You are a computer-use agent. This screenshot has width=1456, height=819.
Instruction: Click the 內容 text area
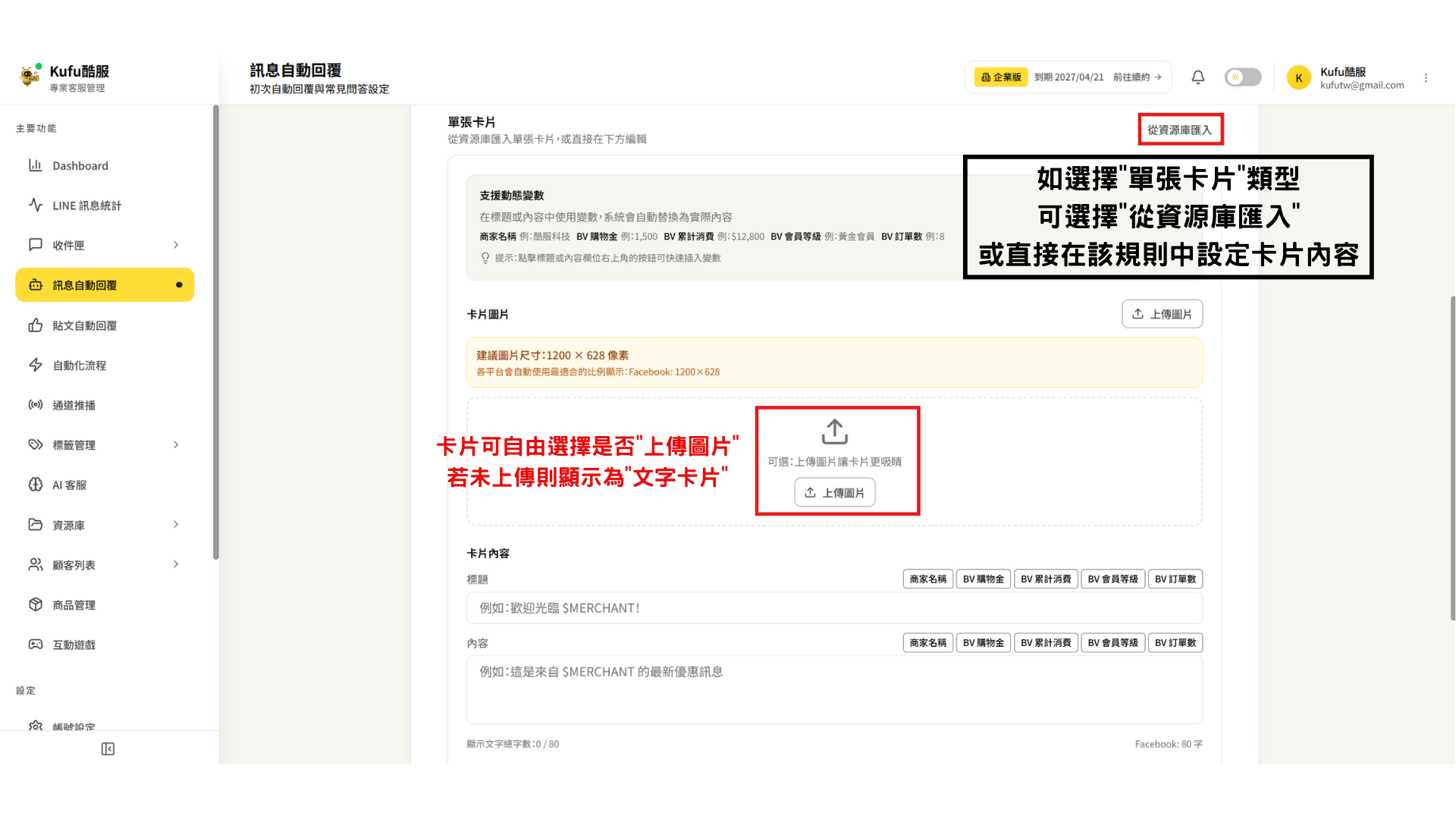click(x=834, y=690)
